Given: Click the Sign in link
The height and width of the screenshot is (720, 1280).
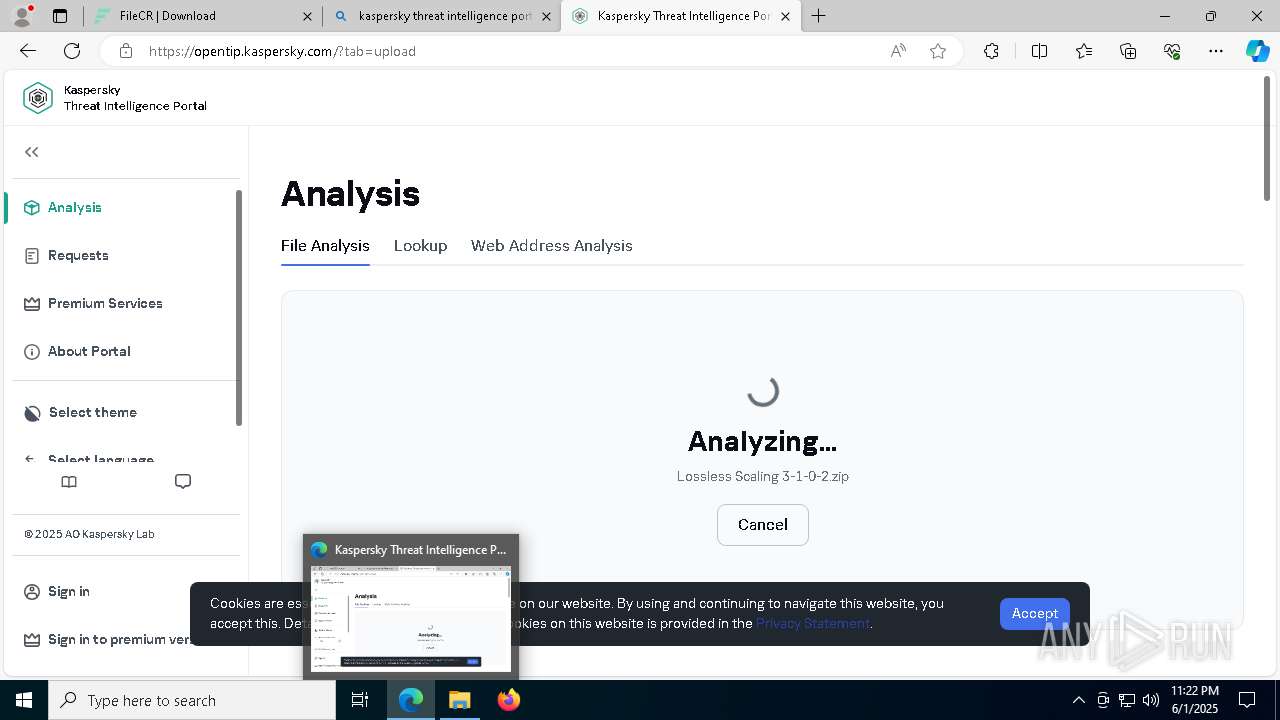Looking at the screenshot, I should tap(69, 591).
